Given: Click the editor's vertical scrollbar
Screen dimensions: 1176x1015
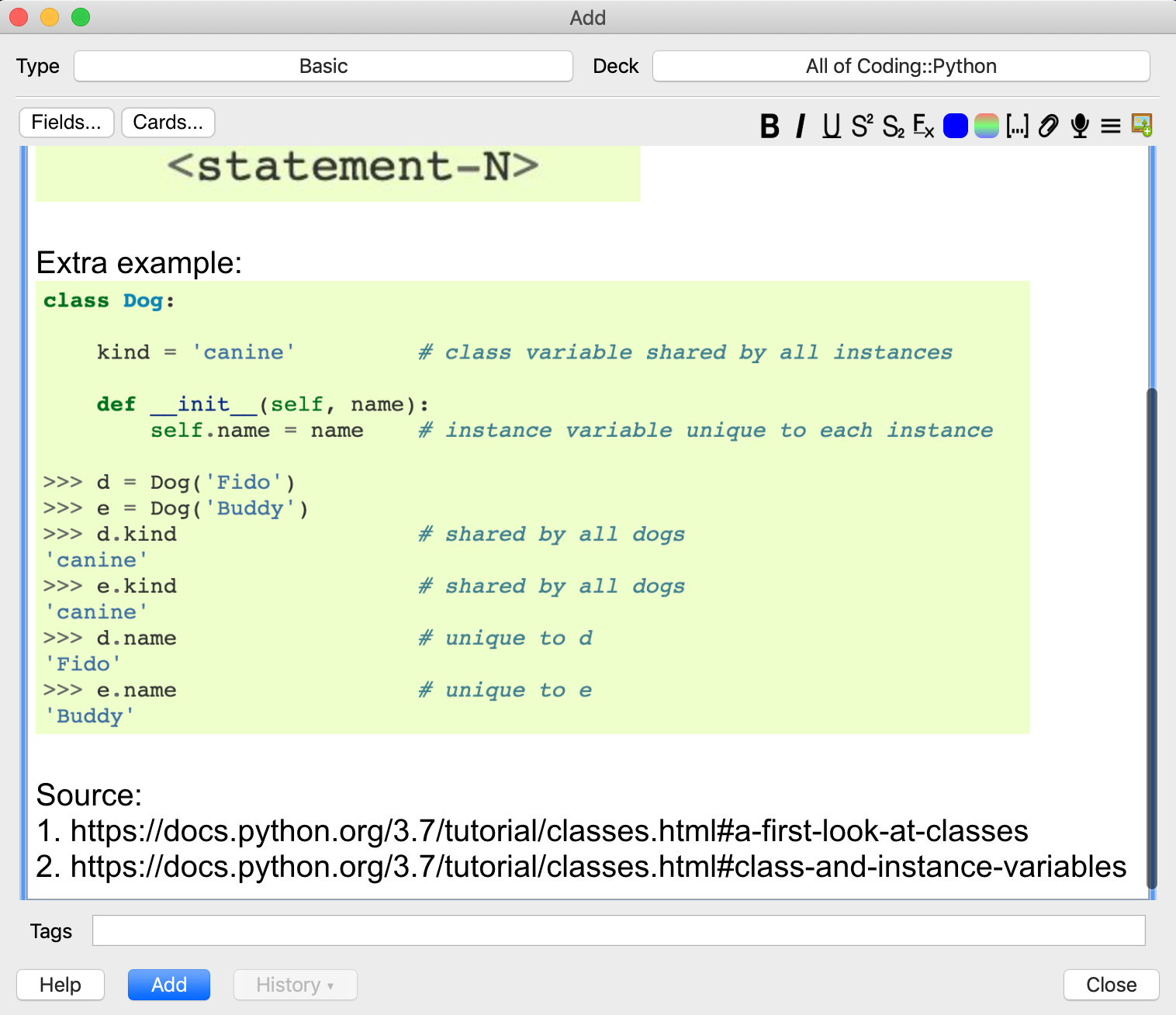Looking at the screenshot, I should [x=1152, y=638].
